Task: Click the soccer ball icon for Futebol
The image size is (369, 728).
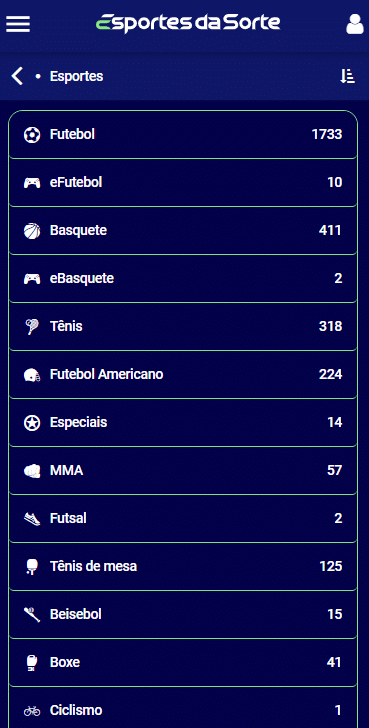Action: click(x=32, y=135)
